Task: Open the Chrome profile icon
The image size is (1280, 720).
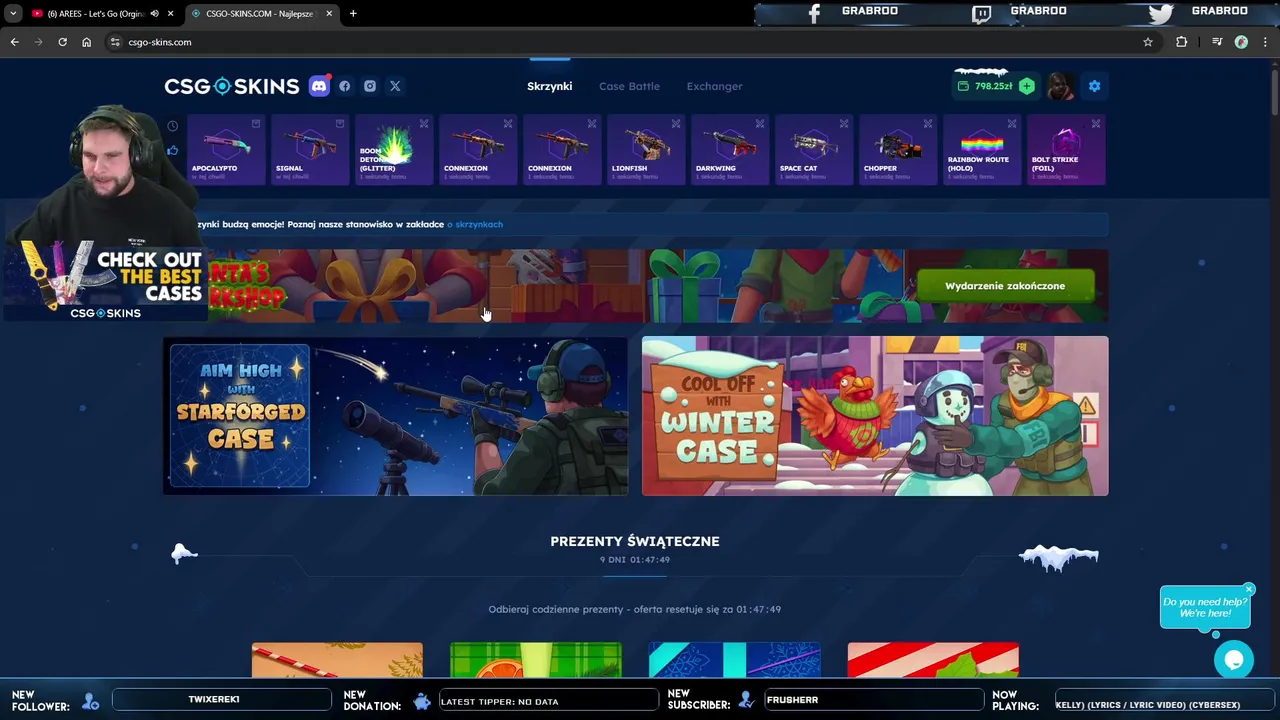Action: pos(1241,42)
